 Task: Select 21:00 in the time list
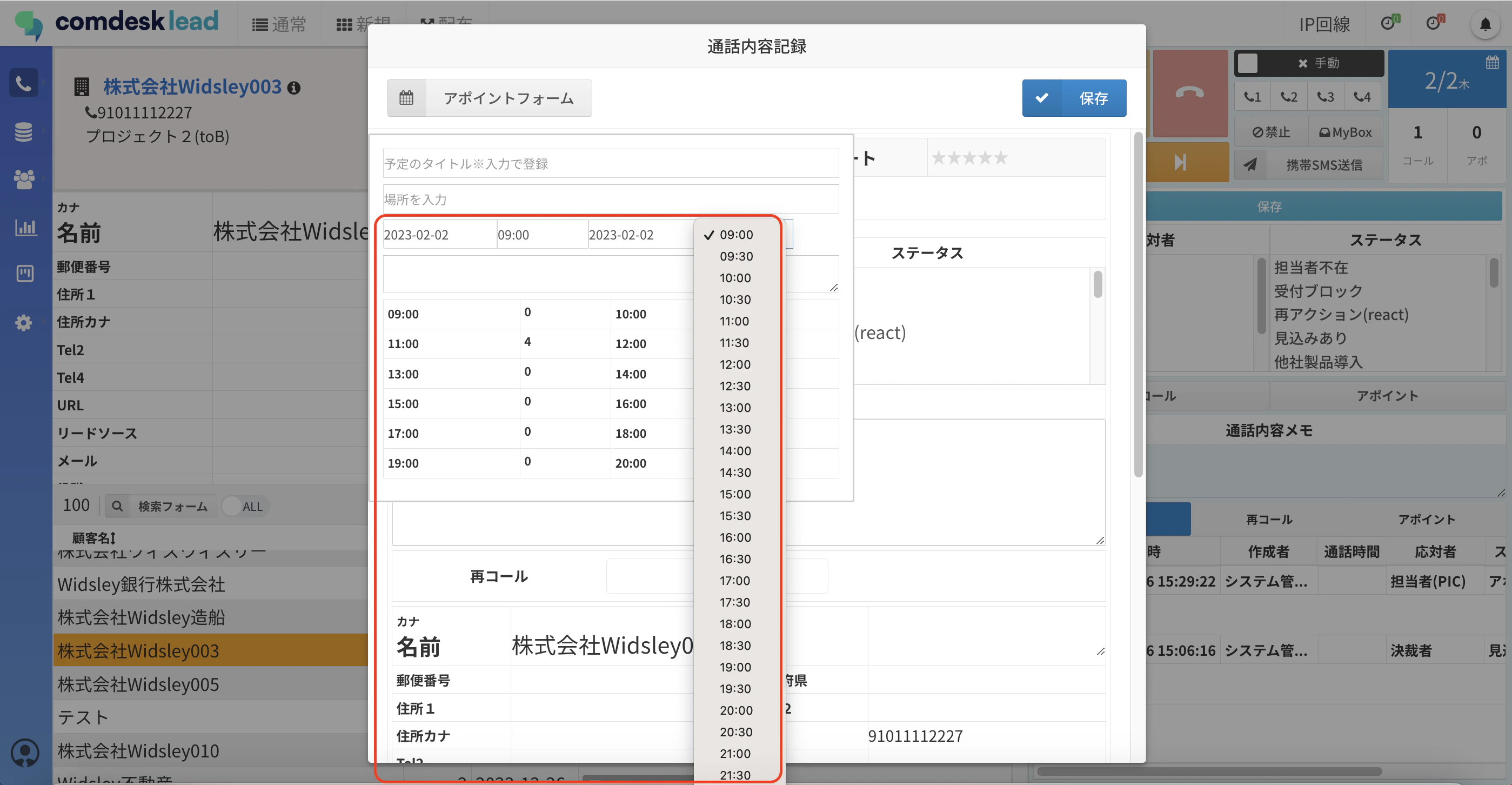736,753
